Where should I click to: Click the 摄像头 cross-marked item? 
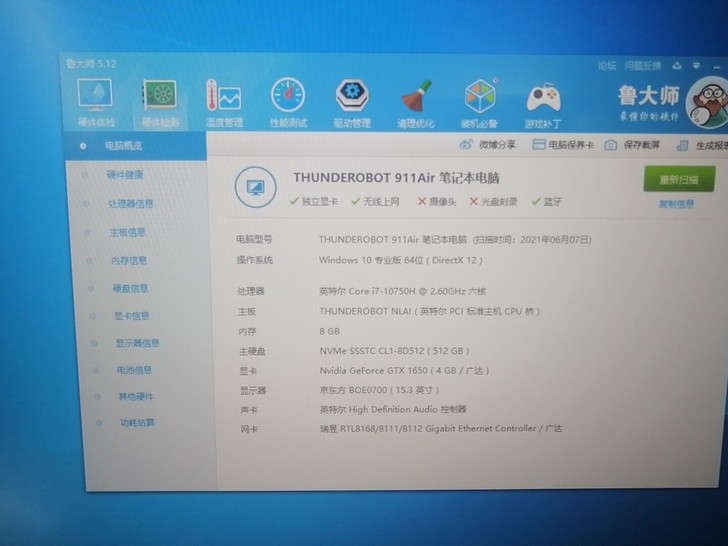pos(437,202)
